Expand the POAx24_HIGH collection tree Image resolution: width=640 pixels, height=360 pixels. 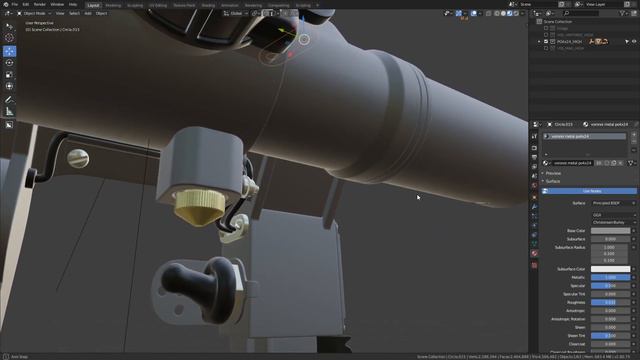click(x=539, y=42)
